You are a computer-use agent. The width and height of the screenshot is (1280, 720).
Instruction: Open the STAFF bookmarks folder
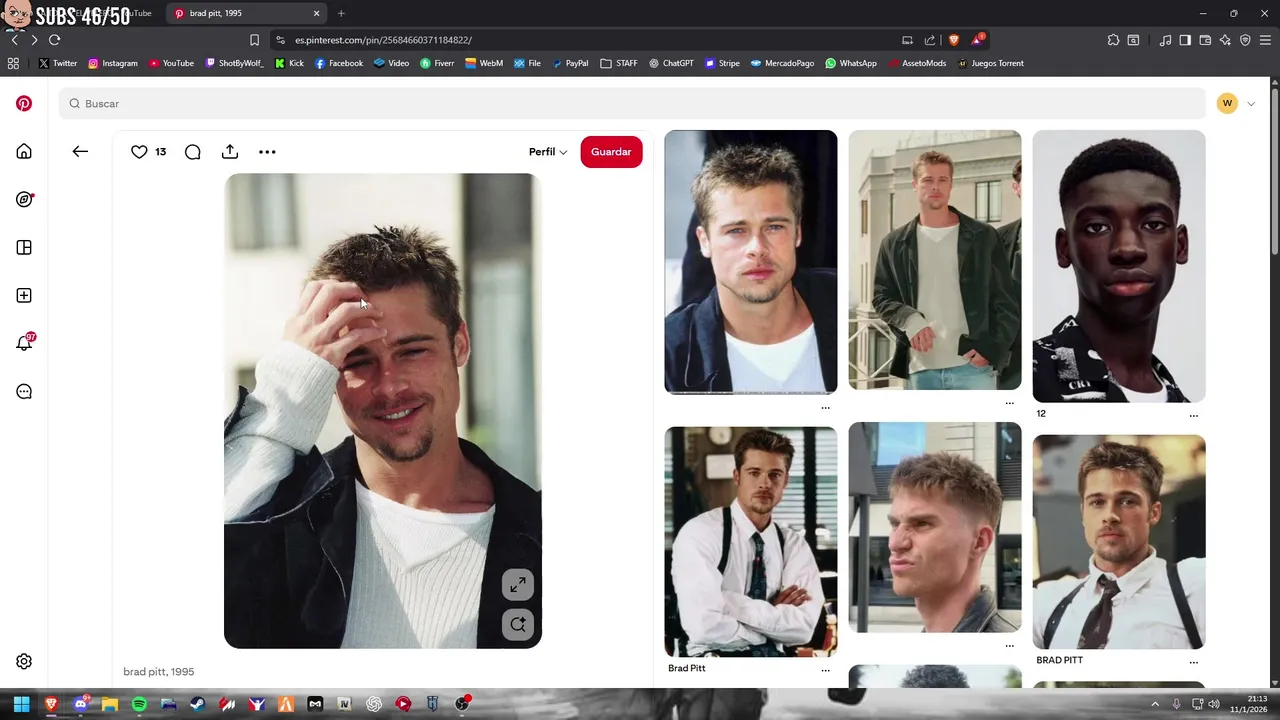tap(619, 63)
